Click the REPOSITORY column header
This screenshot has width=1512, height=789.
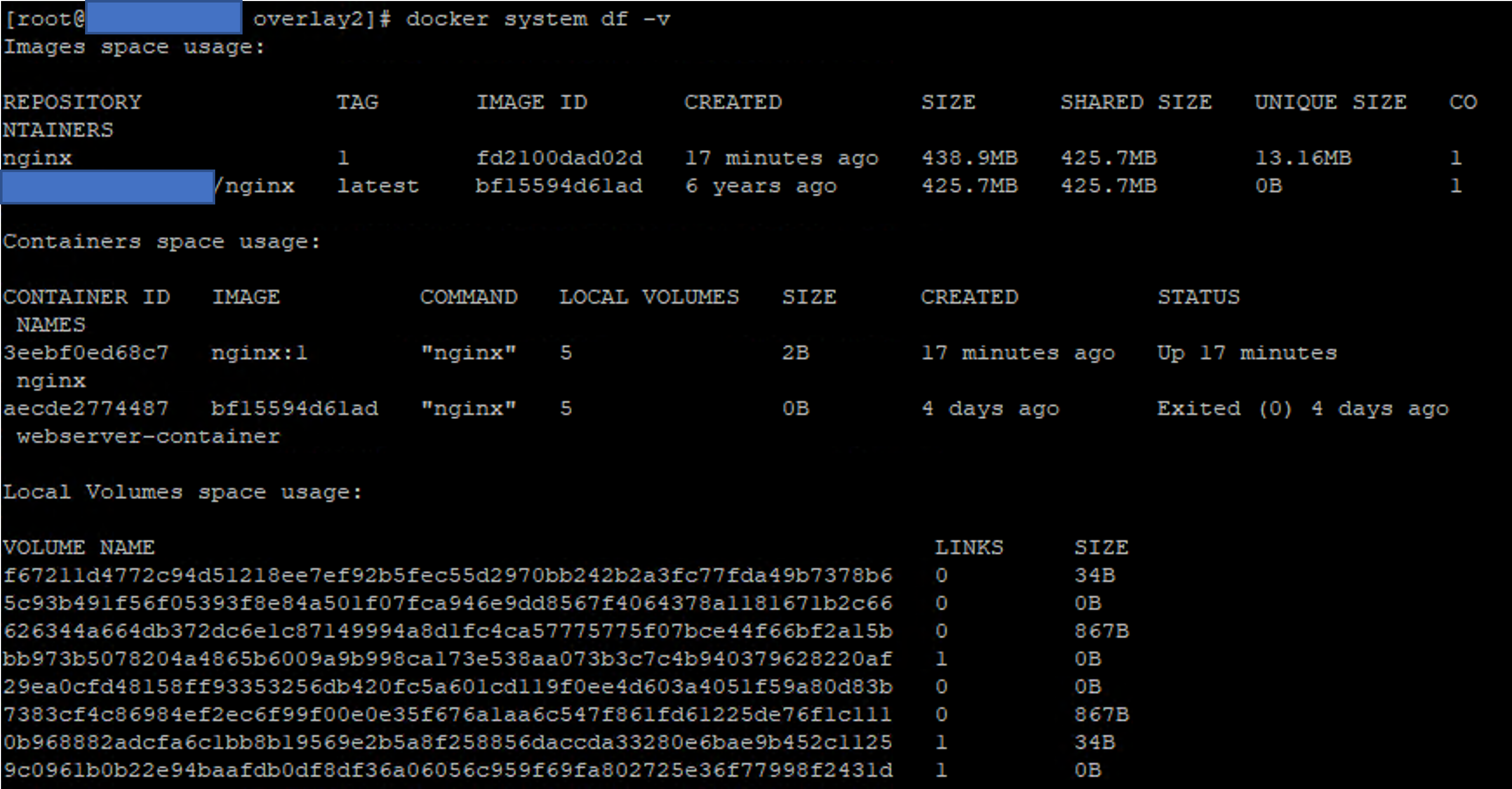click(72, 103)
